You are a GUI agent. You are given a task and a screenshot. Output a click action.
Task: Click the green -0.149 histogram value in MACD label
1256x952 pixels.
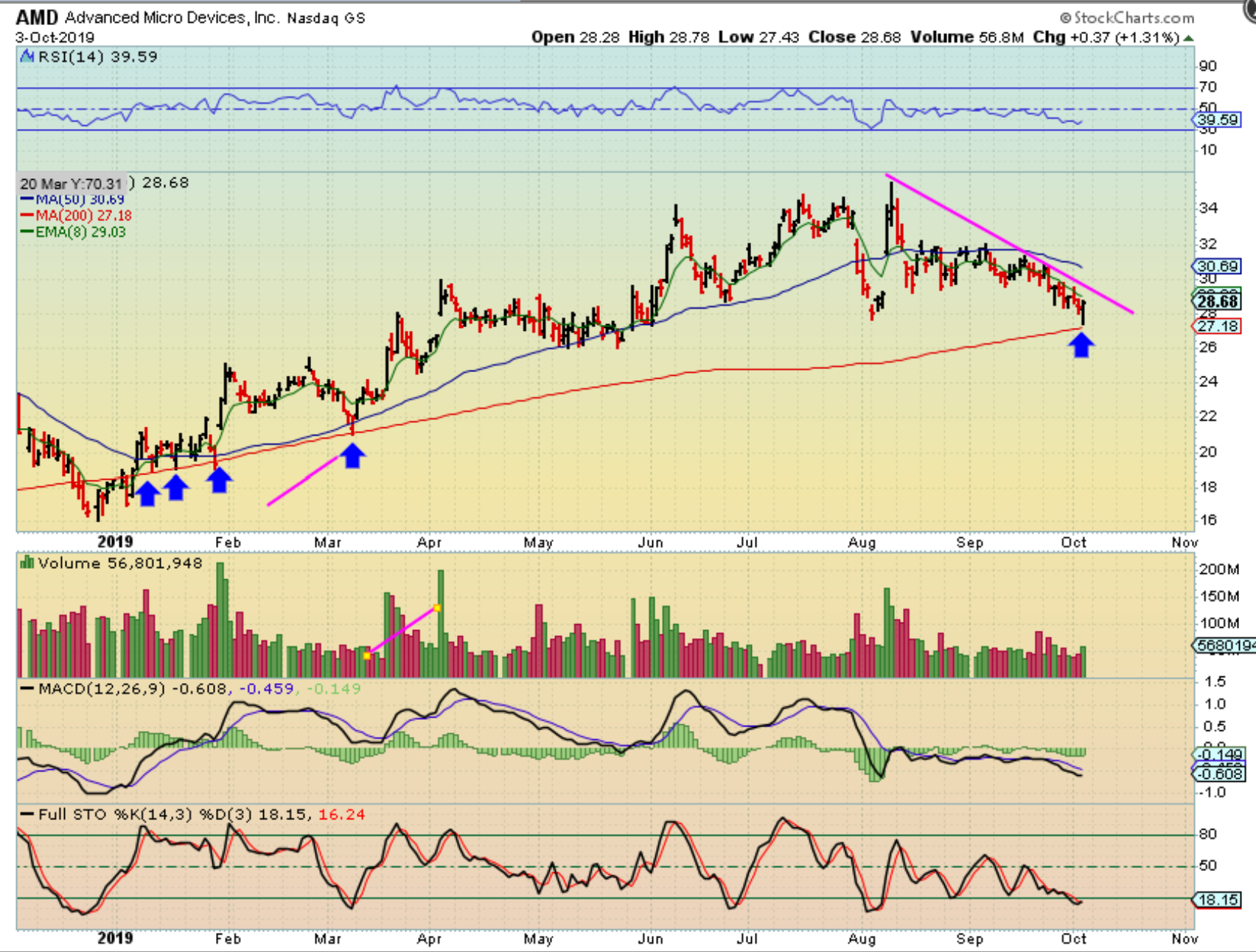click(x=334, y=689)
